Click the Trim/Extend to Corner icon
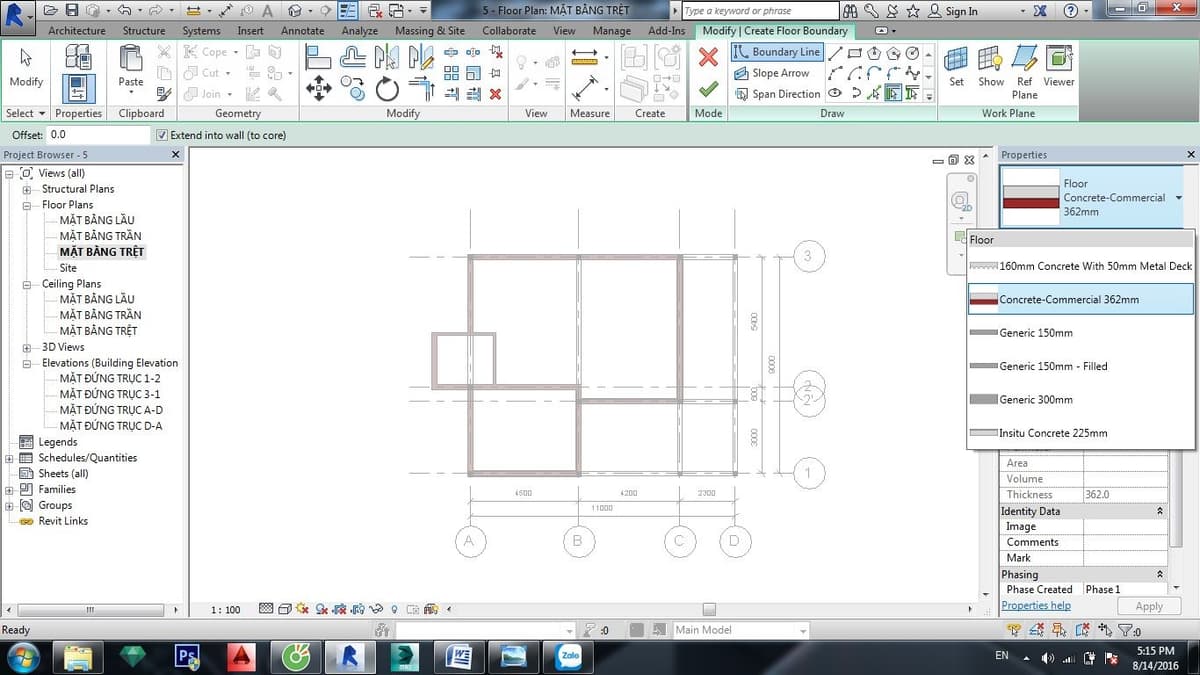This screenshot has height=675, width=1200. [x=421, y=89]
